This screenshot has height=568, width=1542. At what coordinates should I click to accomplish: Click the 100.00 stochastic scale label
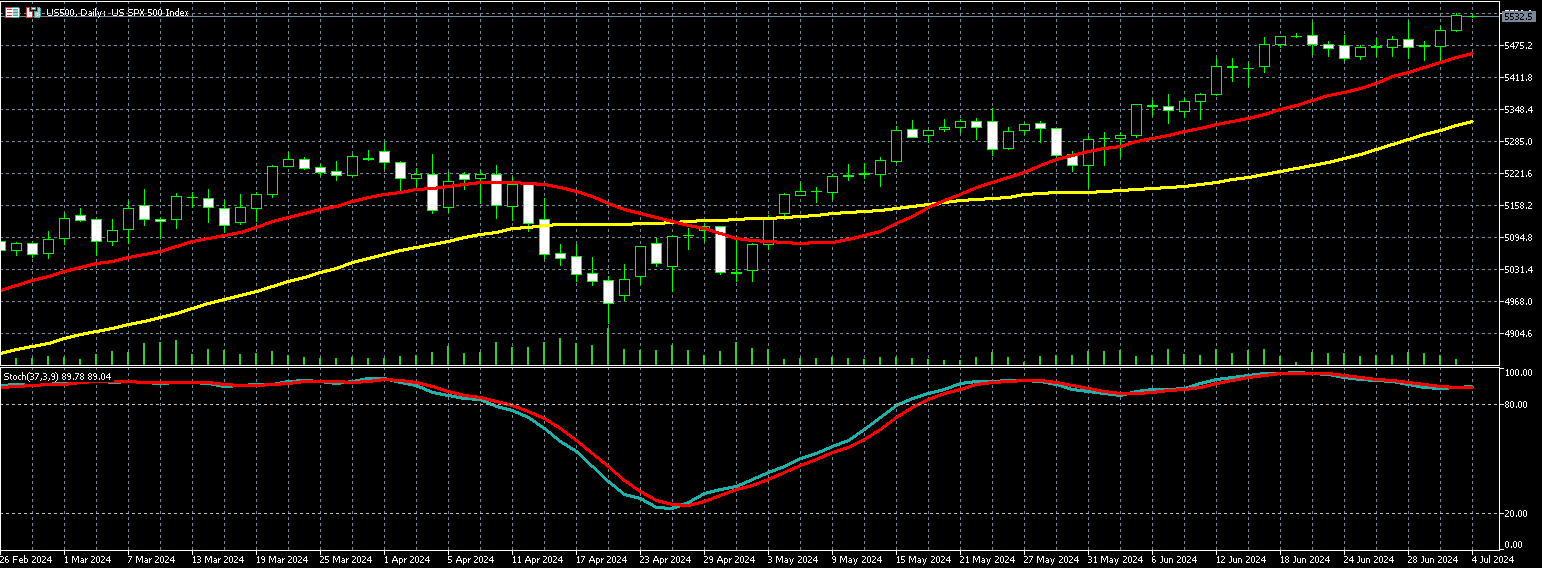(x=1518, y=373)
